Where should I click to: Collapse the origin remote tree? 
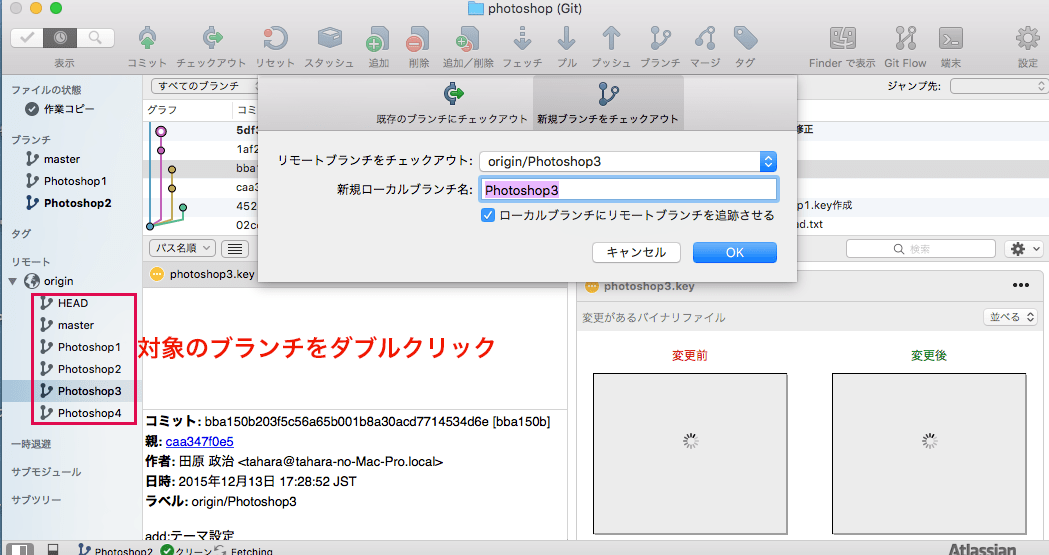point(13,282)
